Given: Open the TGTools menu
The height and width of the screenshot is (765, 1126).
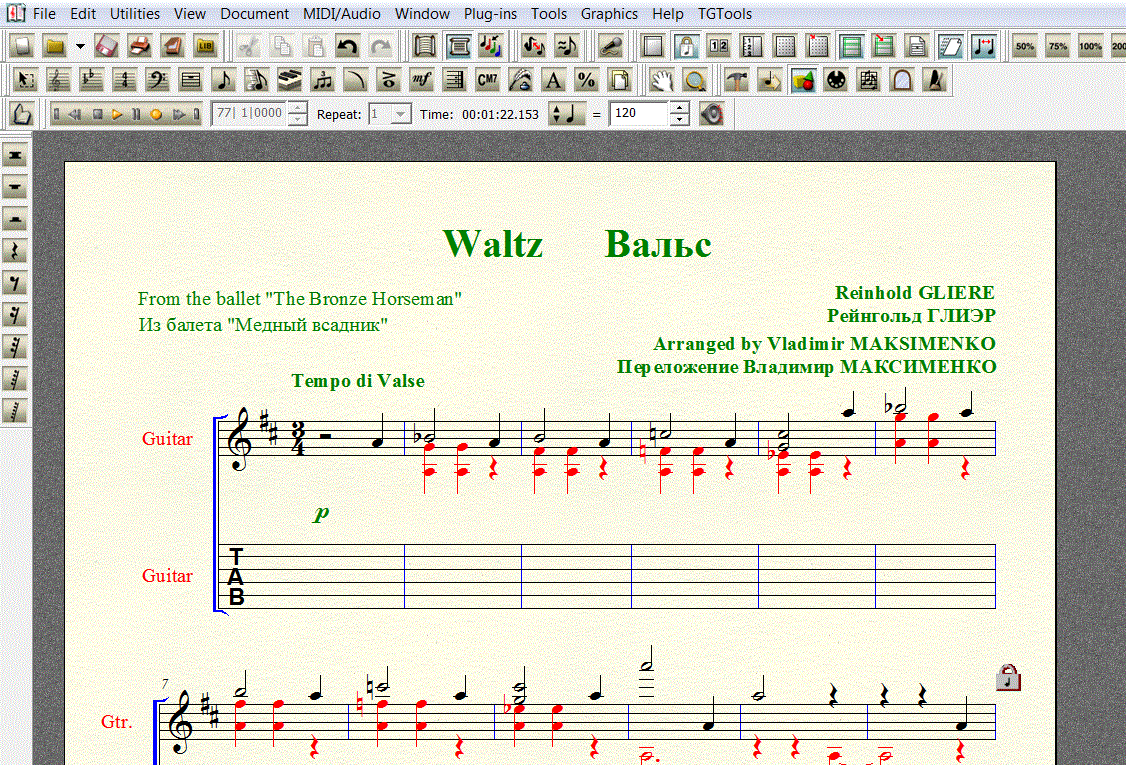Looking at the screenshot, I should click(x=725, y=14).
